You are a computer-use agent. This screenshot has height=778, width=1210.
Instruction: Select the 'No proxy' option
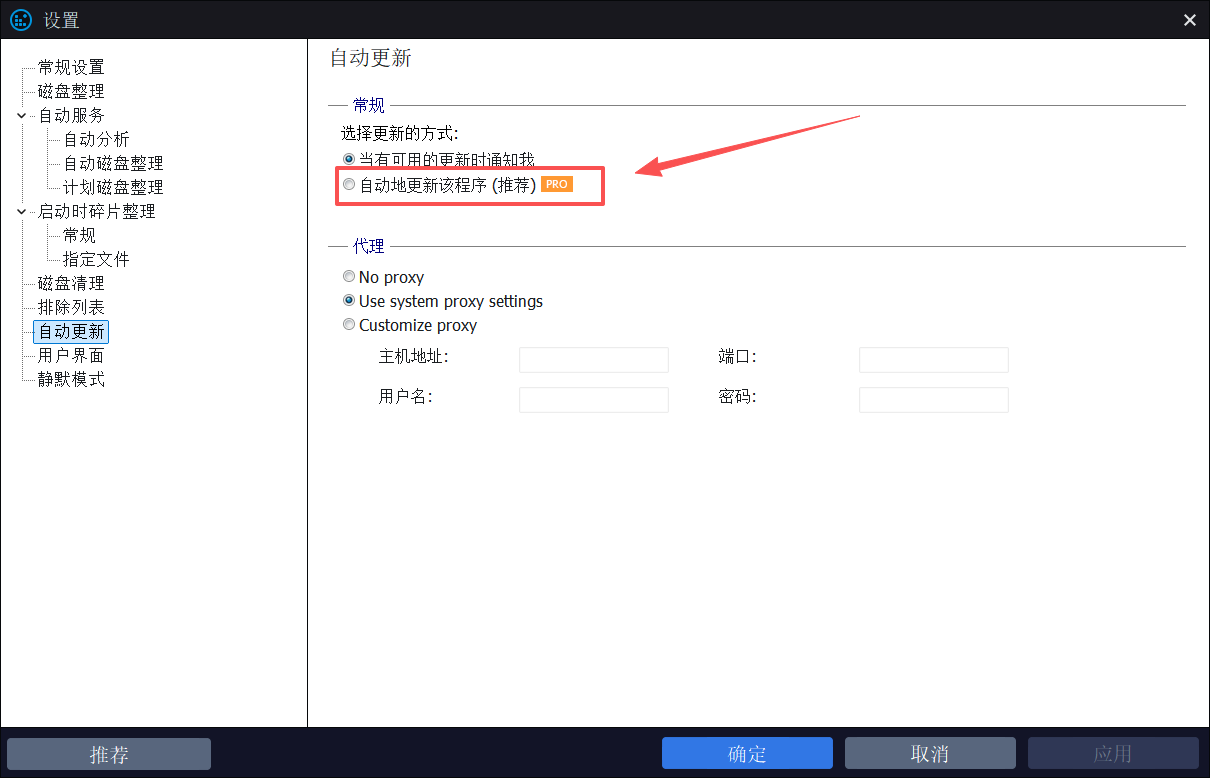tap(348, 276)
